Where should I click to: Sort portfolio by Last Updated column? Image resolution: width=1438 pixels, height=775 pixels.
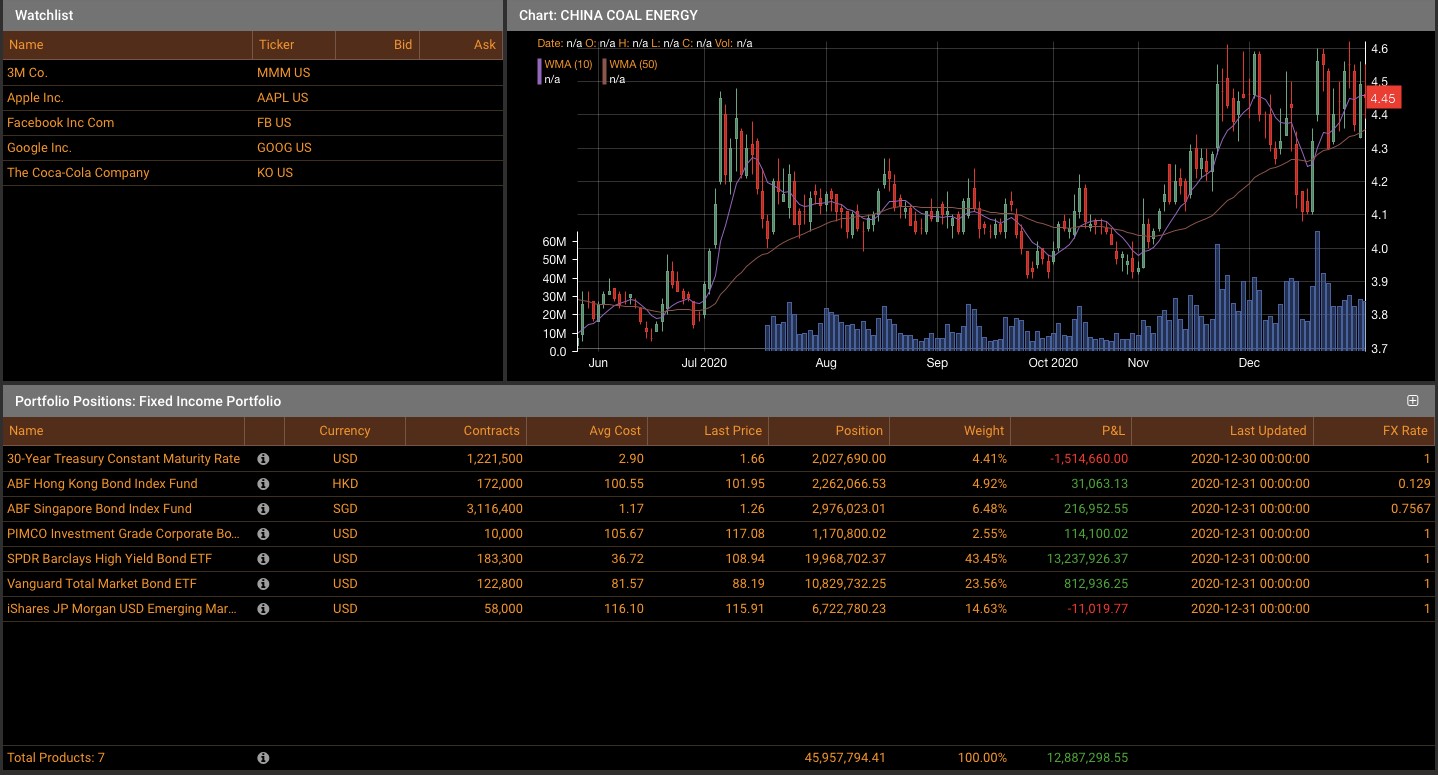pyautogui.click(x=1221, y=431)
